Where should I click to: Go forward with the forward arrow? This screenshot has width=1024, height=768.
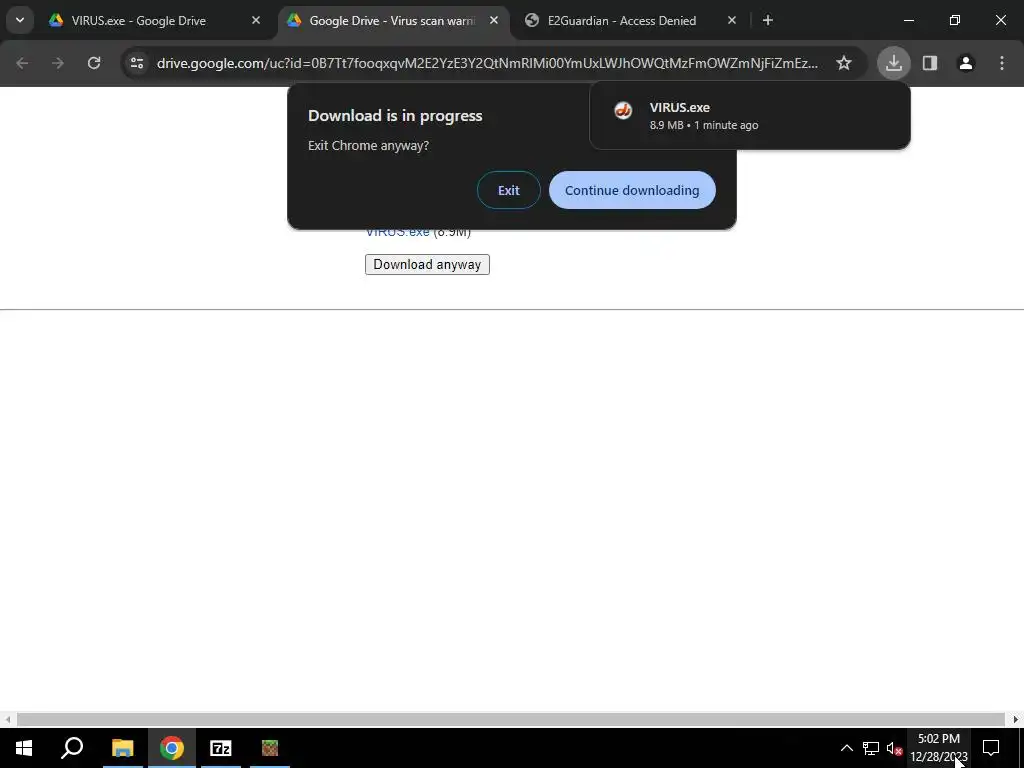58,63
